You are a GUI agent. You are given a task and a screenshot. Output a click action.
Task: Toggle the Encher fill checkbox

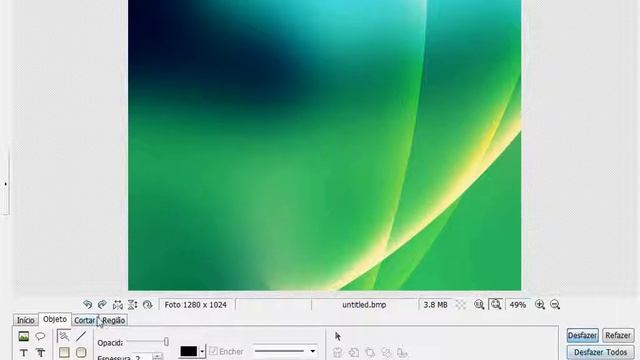213,351
